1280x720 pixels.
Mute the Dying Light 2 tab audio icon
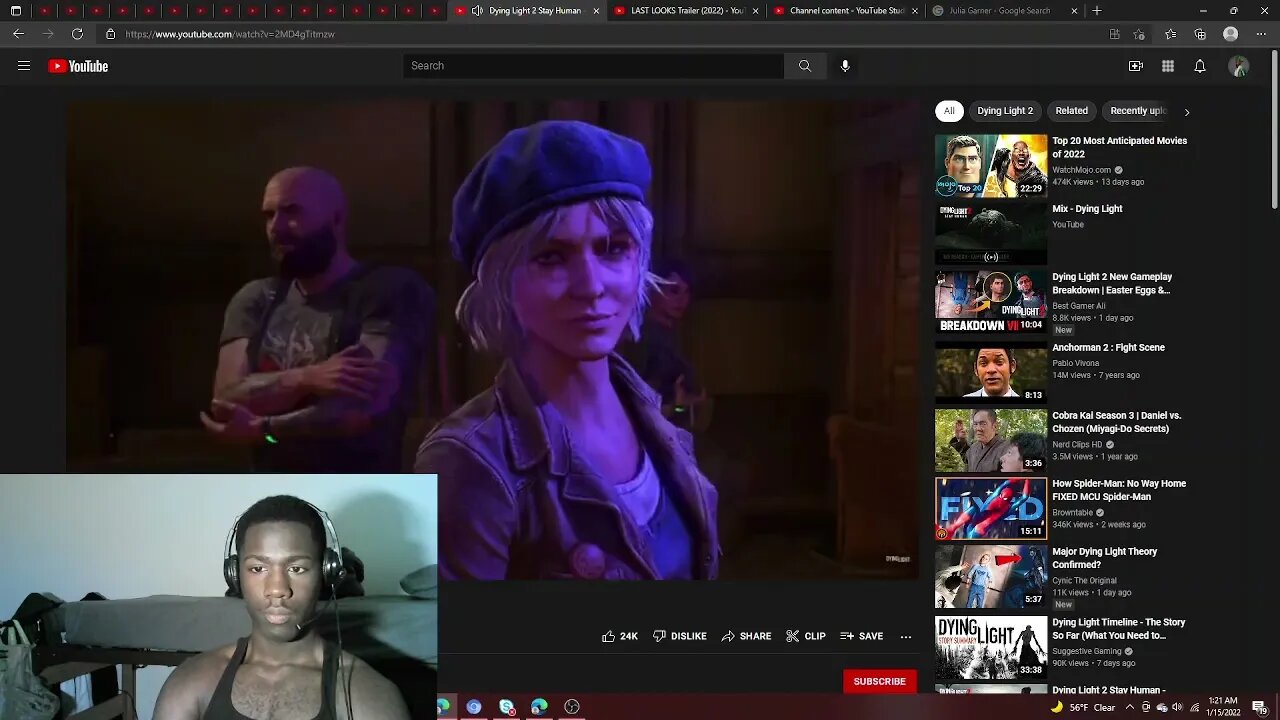(477, 11)
